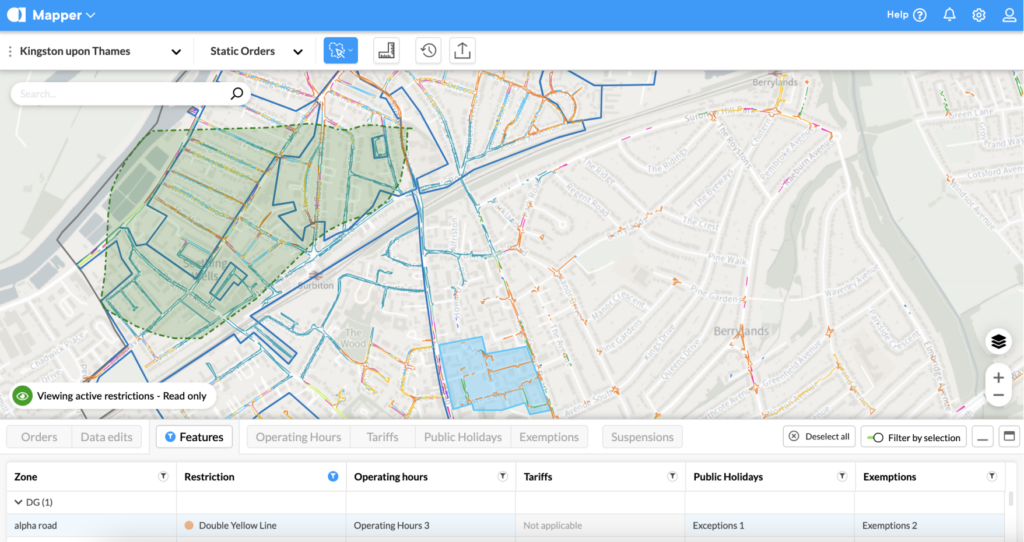The width and height of the screenshot is (1024, 542).
Task: Switch to Suspensions tab
Action: coord(642,437)
